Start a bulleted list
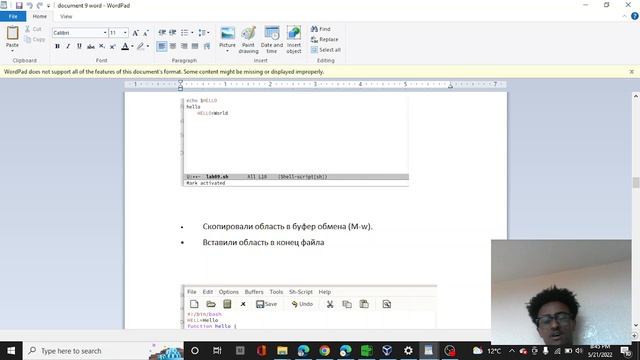The width and height of the screenshot is (640, 360). point(184,33)
